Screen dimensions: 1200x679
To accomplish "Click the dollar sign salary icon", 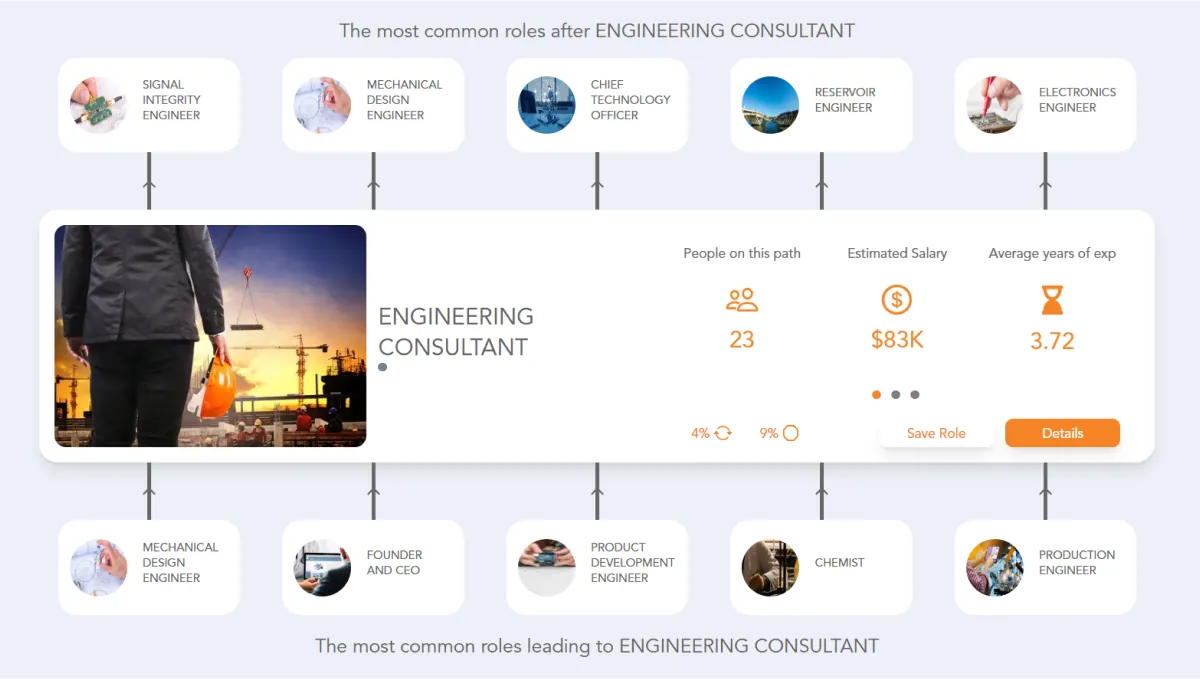I will (x=897, y=299).
